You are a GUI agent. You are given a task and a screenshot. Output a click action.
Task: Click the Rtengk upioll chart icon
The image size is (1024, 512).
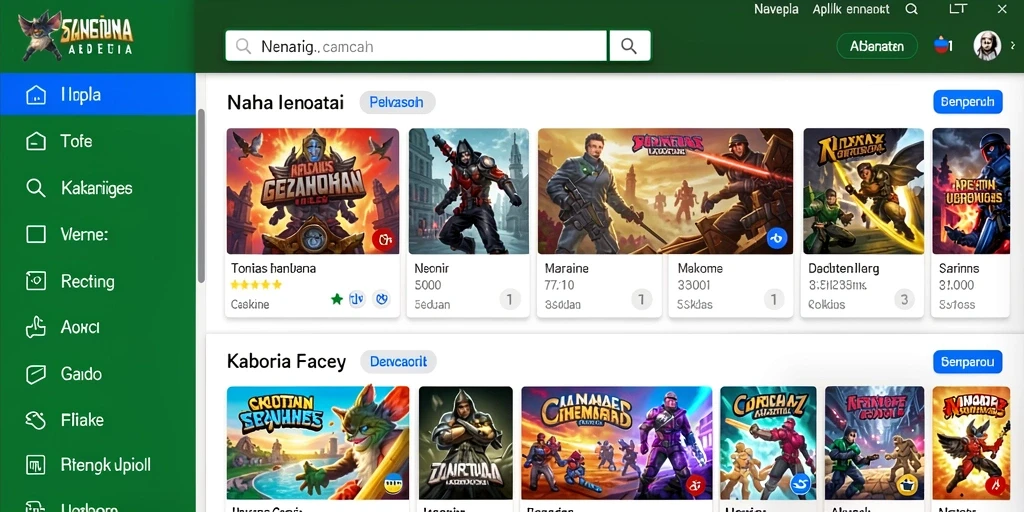tap(36, 466)
